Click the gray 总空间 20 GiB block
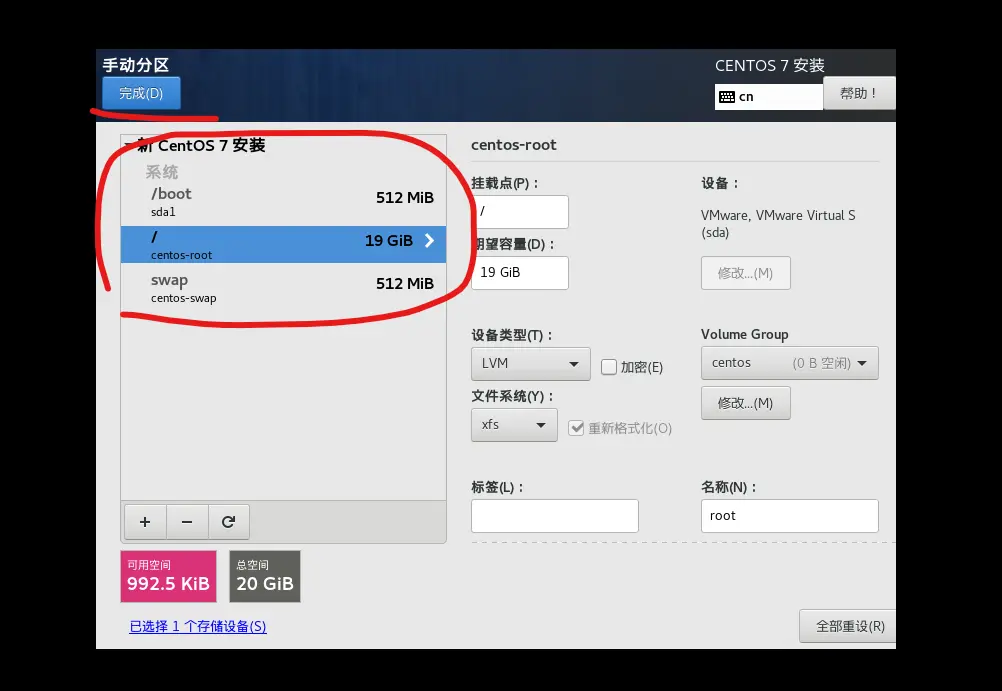Viewport: 1002px width, 691px height. [x=264, y=576]
